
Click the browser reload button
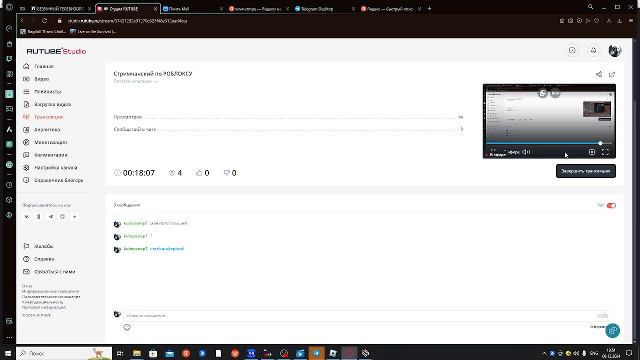point(44,20)
